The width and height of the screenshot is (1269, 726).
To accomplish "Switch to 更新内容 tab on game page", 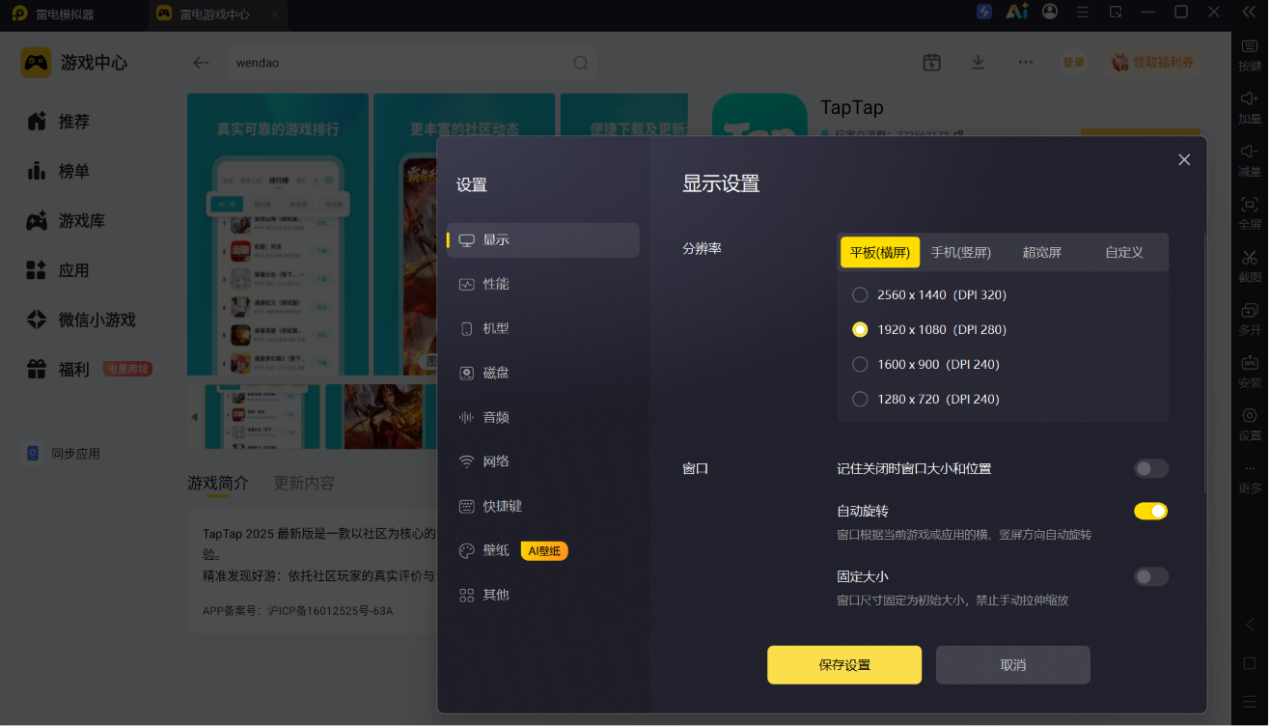I will click(x=304, y=483).
